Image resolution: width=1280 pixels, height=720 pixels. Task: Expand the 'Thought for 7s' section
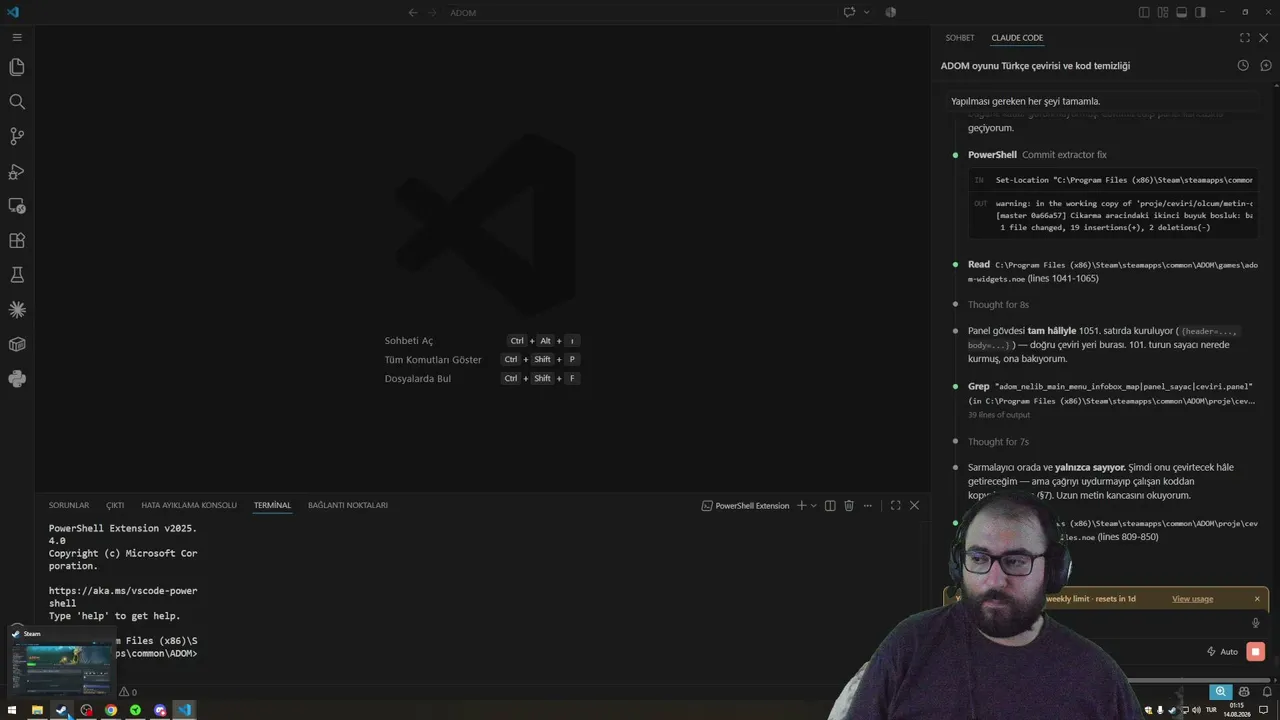tap(998, 442)
